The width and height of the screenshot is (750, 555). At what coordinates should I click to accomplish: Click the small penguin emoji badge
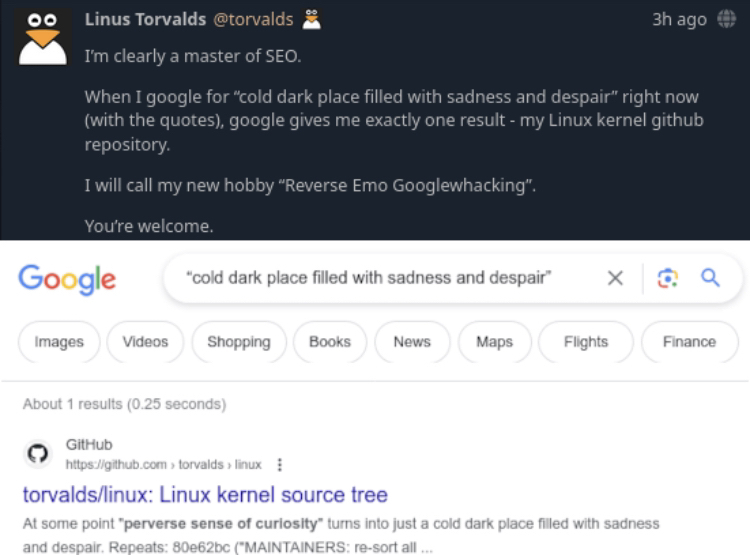point(313,19)
